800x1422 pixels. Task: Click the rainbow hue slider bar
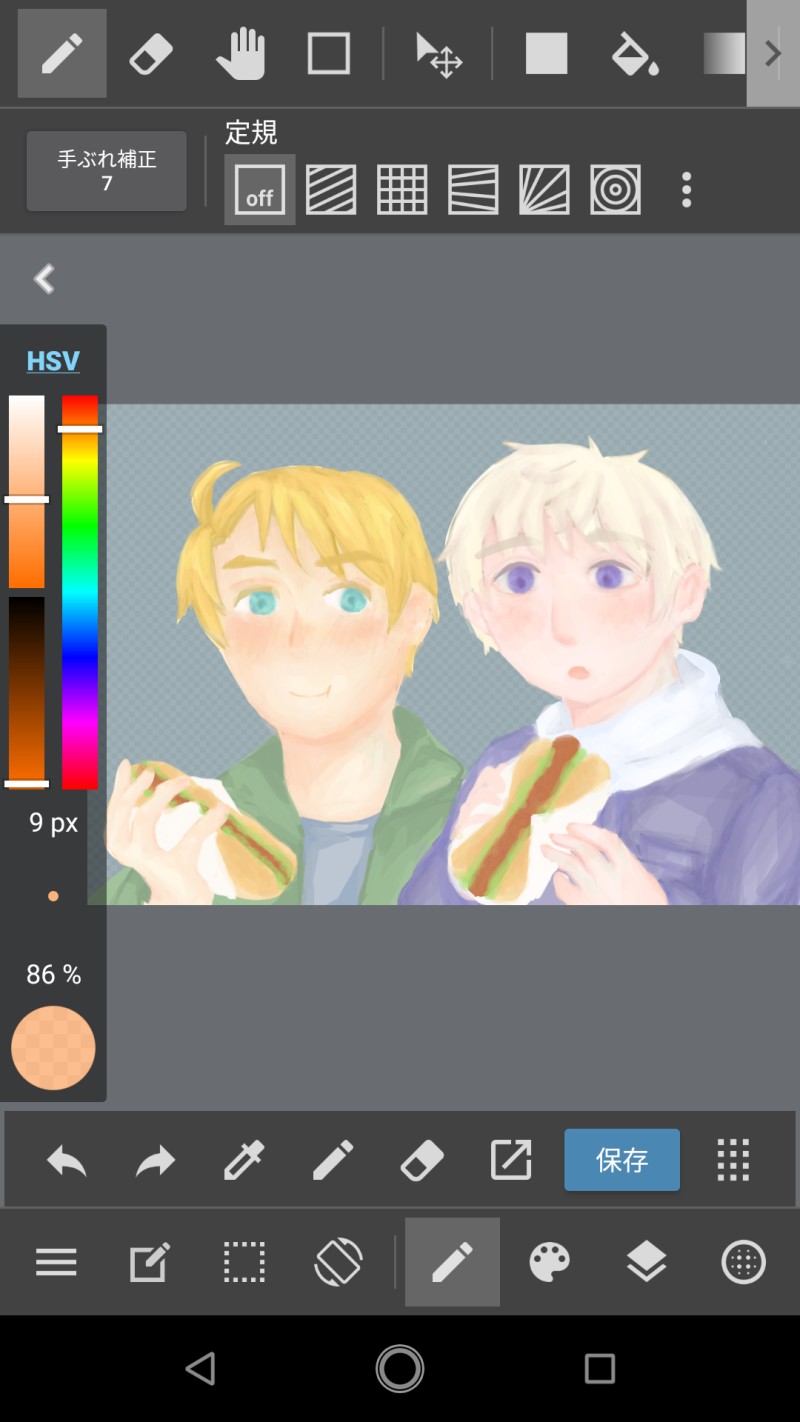(80, 592)
